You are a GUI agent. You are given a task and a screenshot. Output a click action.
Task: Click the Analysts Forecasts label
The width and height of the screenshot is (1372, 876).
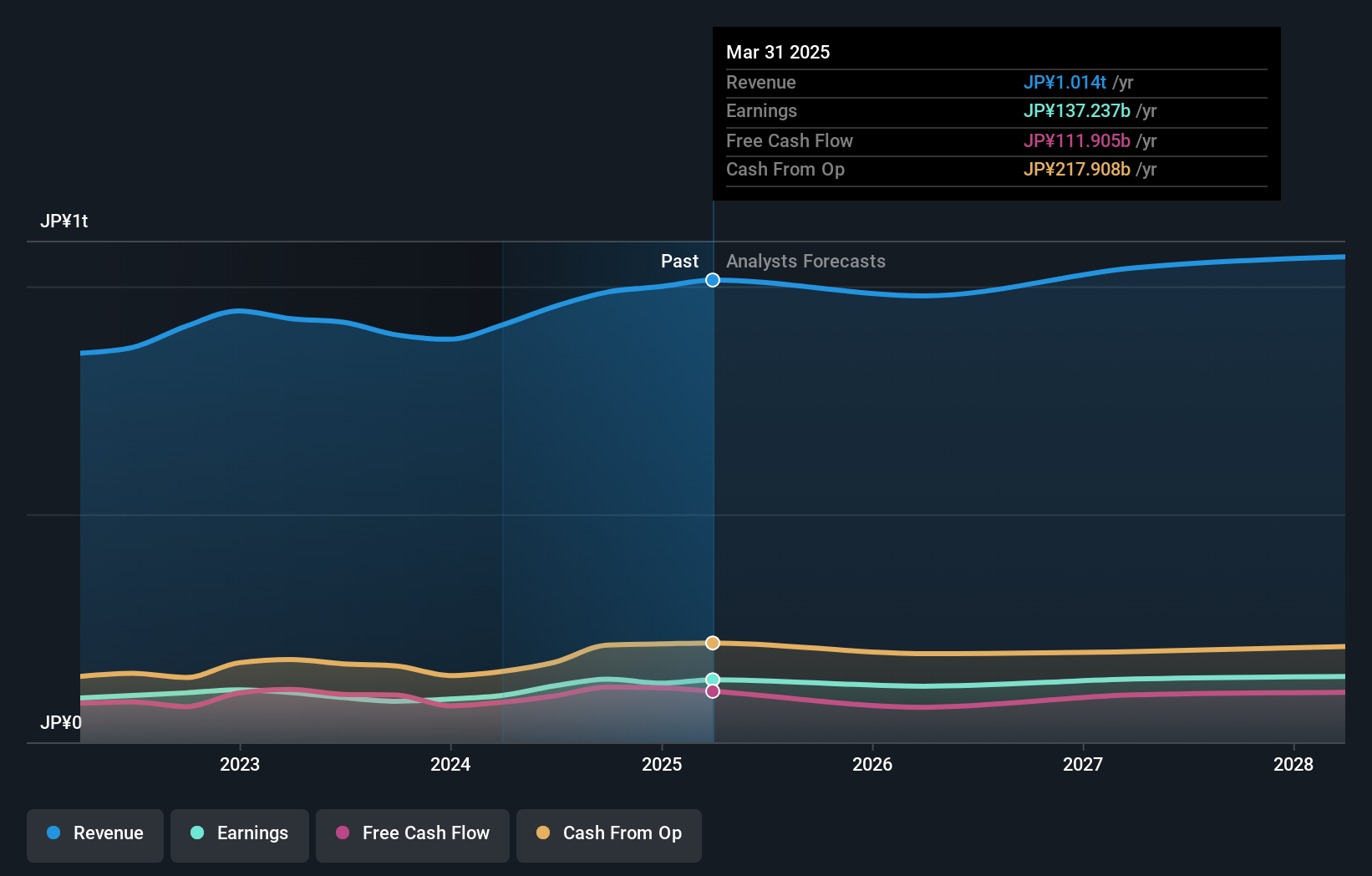[805, 261]
